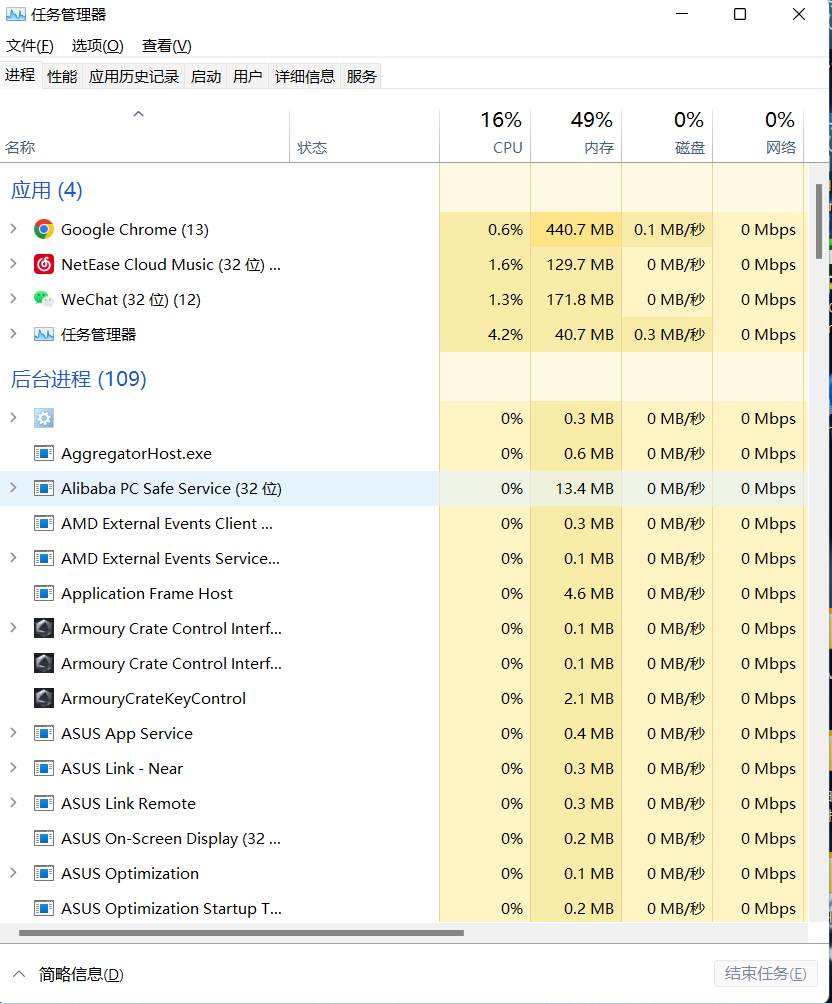This screenshot has height=1004, width=832.
Task: Click the Google Chrome app icon
Action: [x=44, y=229]
